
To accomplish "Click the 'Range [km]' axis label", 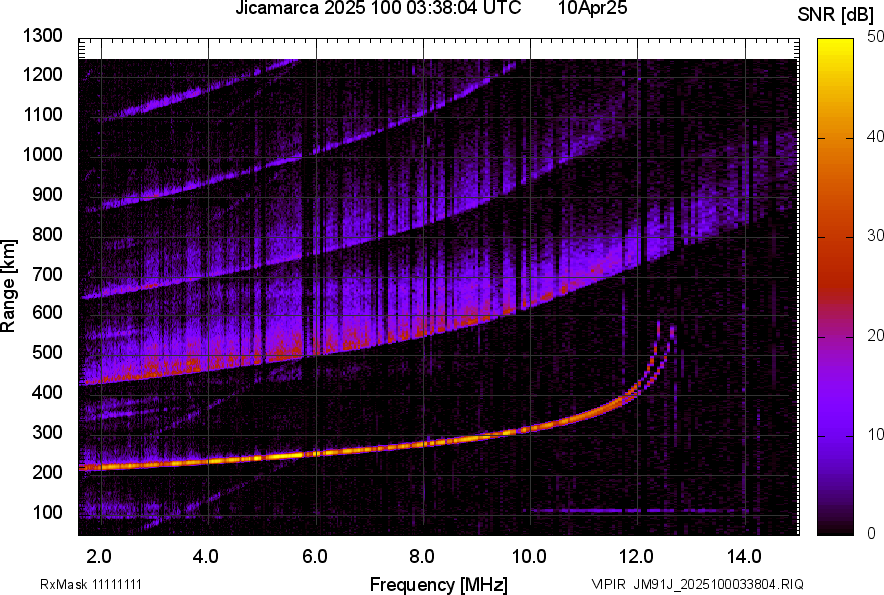I will click(x=8, y=286).
